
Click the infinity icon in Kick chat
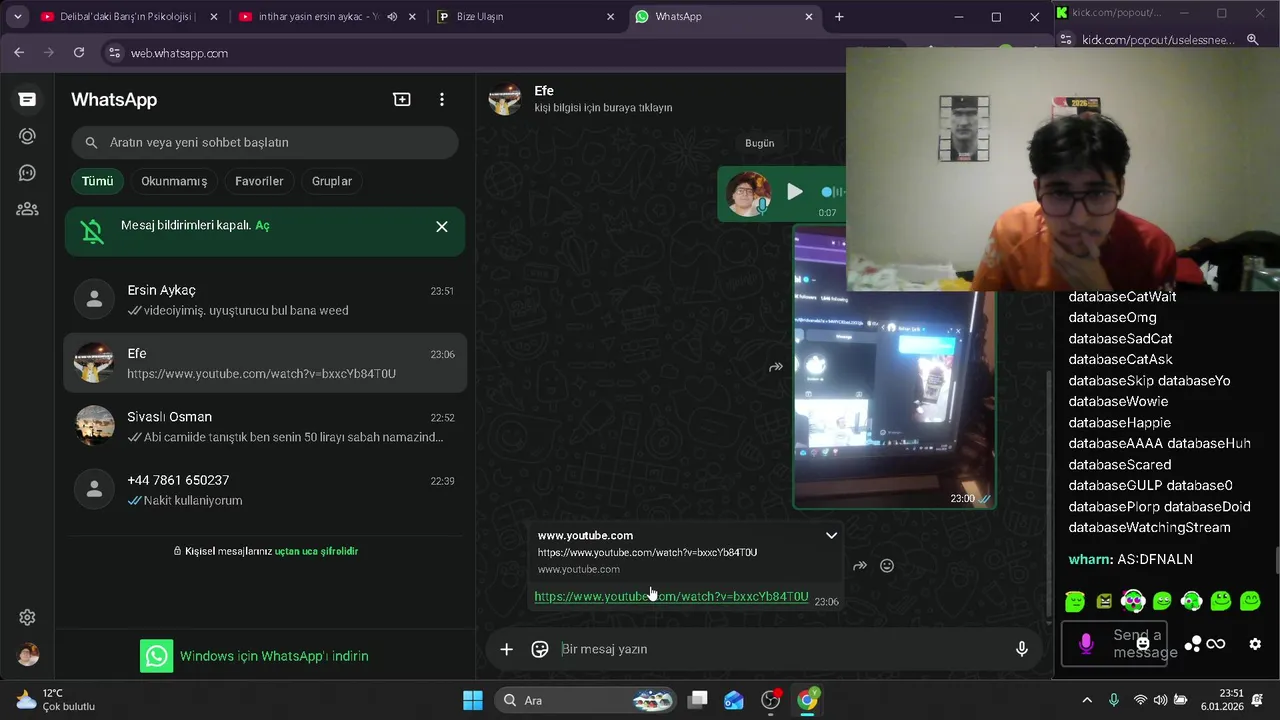[x=1216, y=644]
